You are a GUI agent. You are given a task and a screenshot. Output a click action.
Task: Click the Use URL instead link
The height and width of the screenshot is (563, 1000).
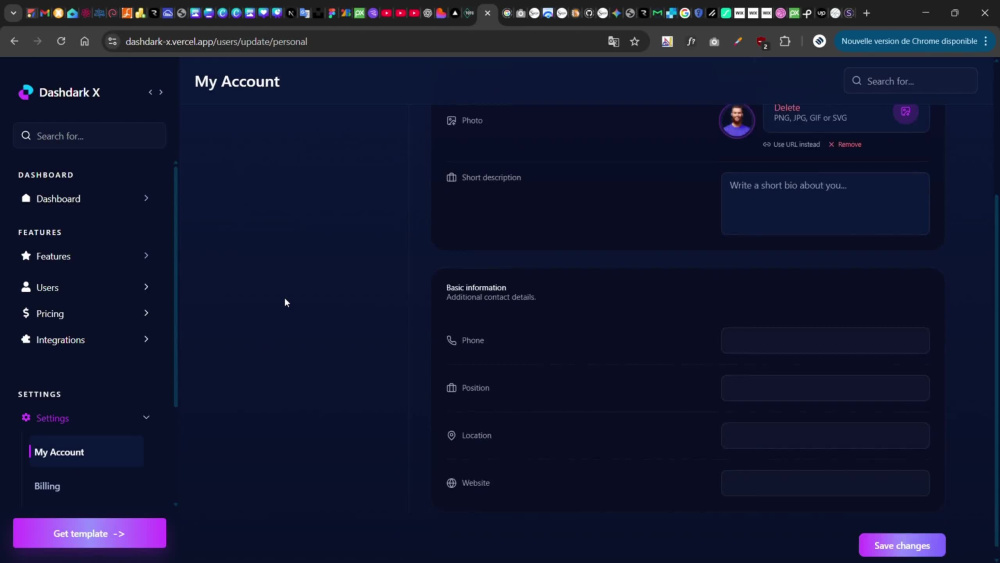pyautogui.click(x=791, y=145)
